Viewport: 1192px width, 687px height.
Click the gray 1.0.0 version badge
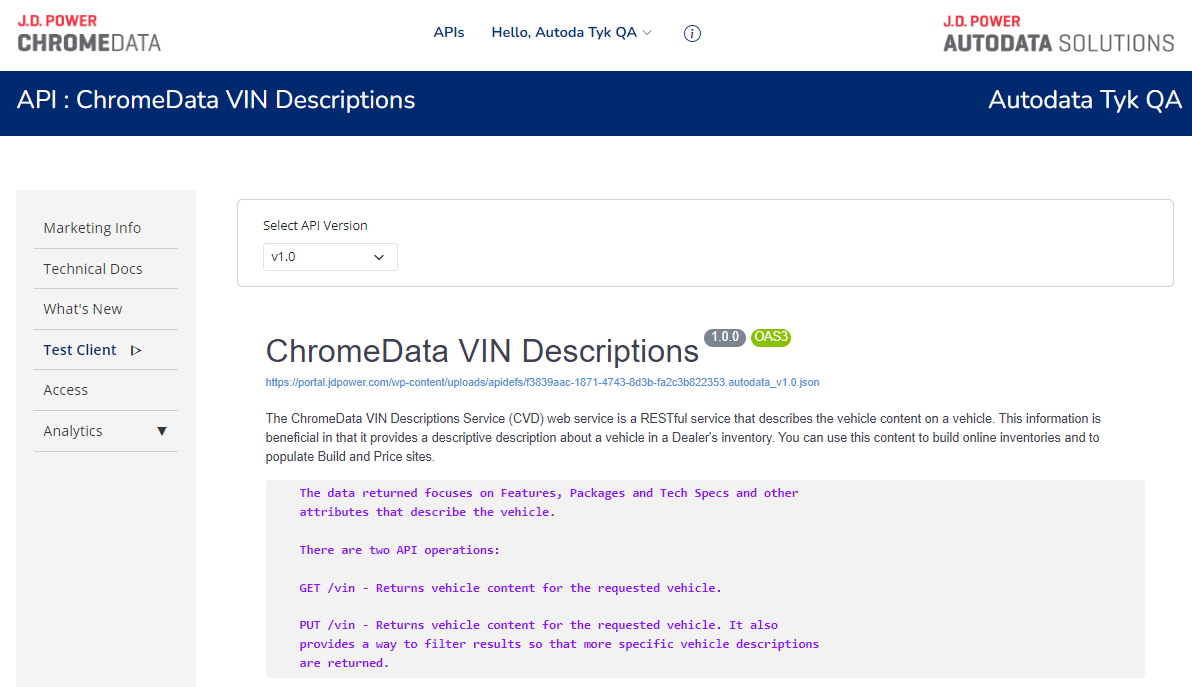(724, 337)
